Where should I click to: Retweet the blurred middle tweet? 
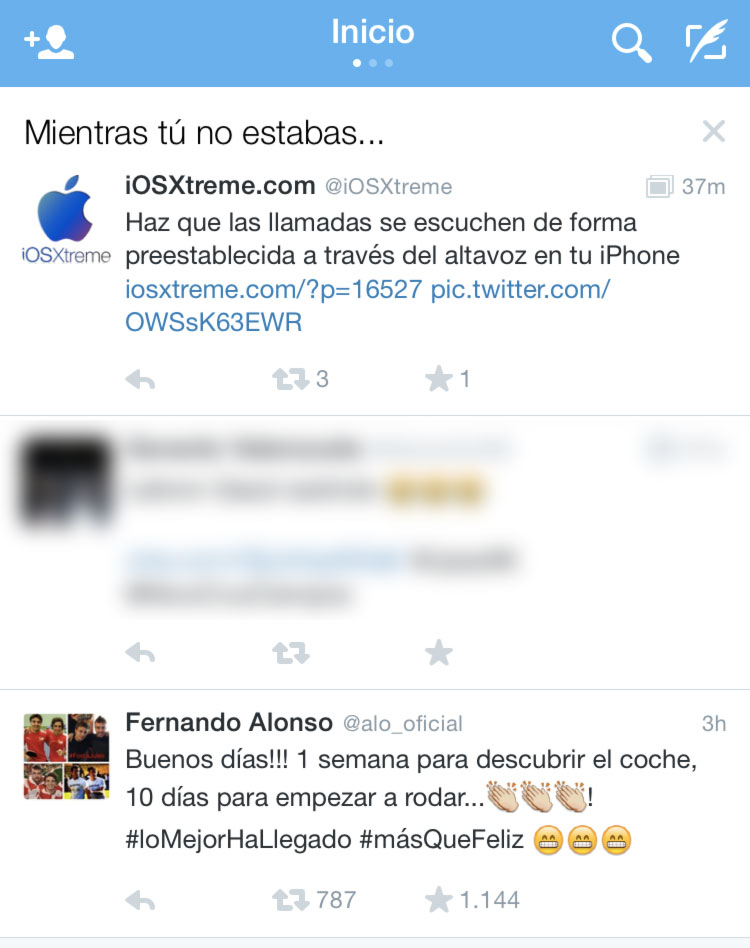coord(291,653)
